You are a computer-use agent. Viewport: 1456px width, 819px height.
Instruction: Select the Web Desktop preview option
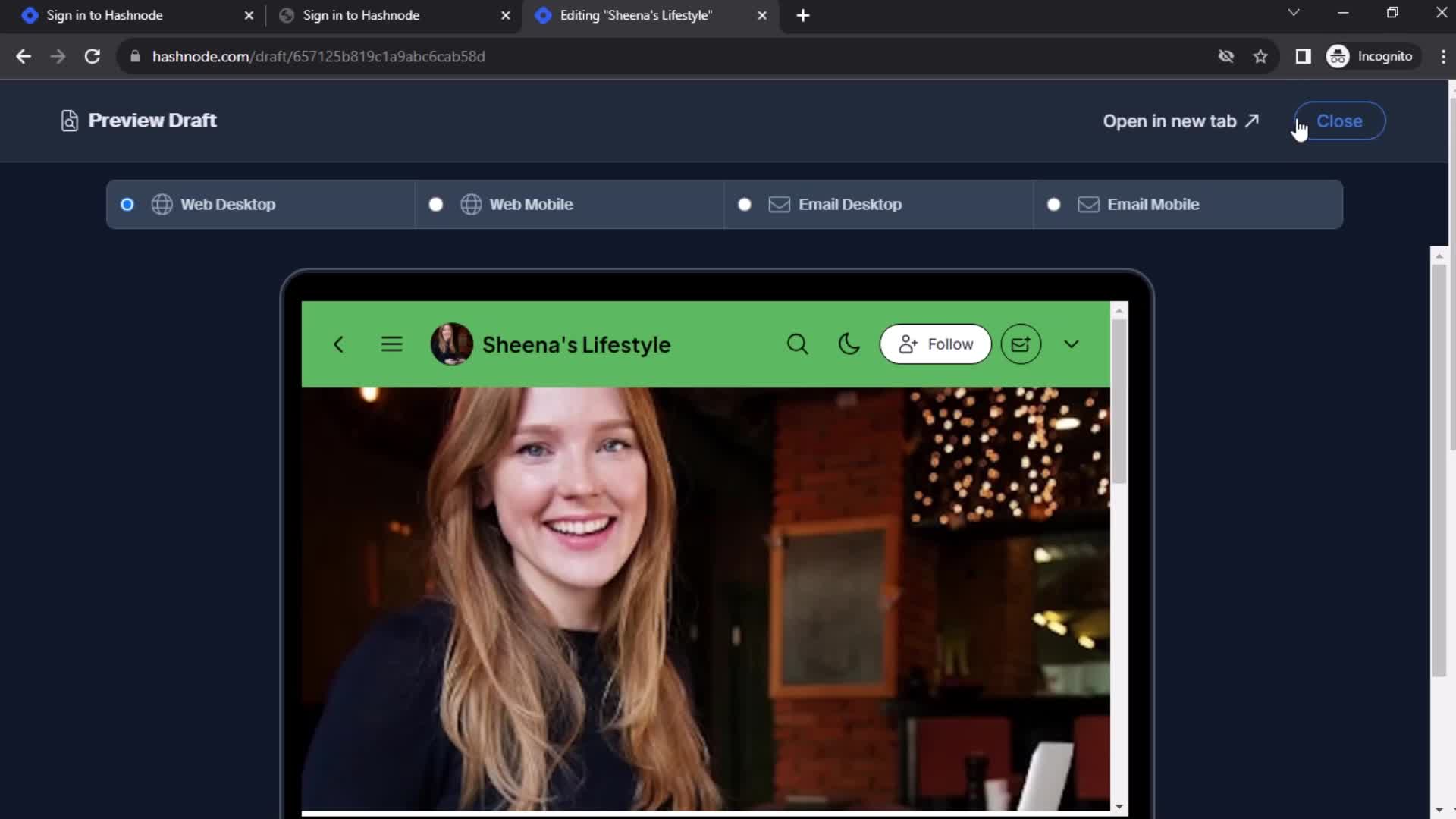tap(260, 205)
